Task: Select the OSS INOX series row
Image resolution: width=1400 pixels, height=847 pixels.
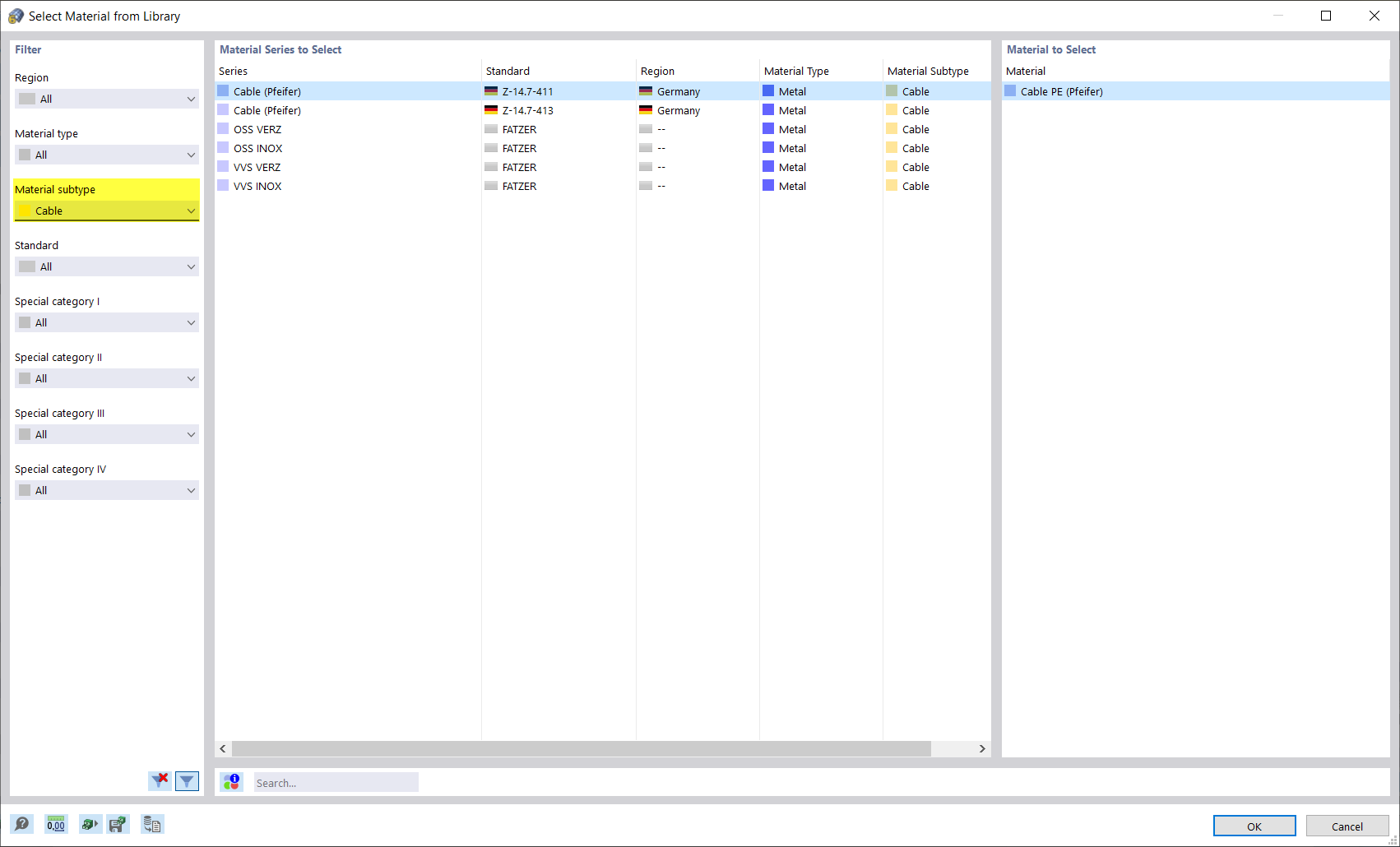Action: tap(603, 148)
